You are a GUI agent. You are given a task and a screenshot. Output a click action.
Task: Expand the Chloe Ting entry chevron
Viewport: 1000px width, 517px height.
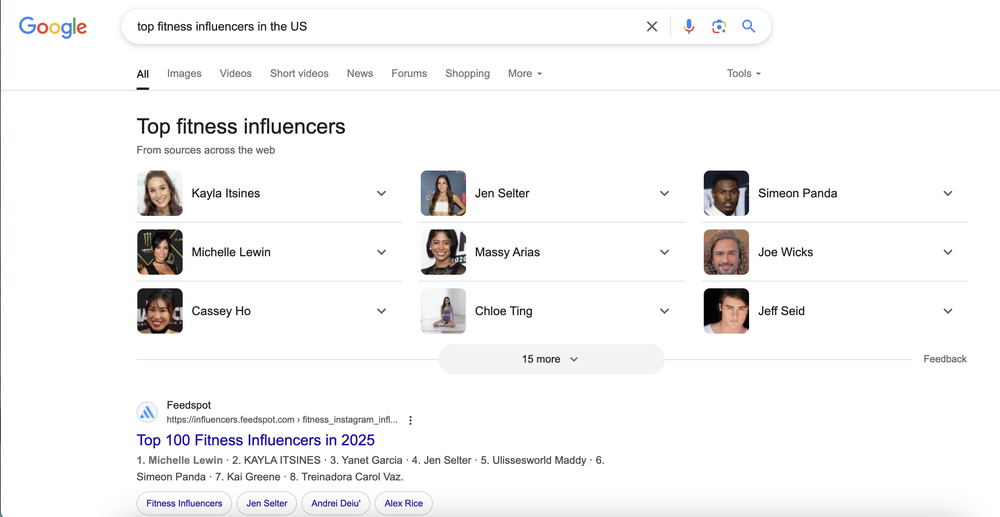pos(665,311)
